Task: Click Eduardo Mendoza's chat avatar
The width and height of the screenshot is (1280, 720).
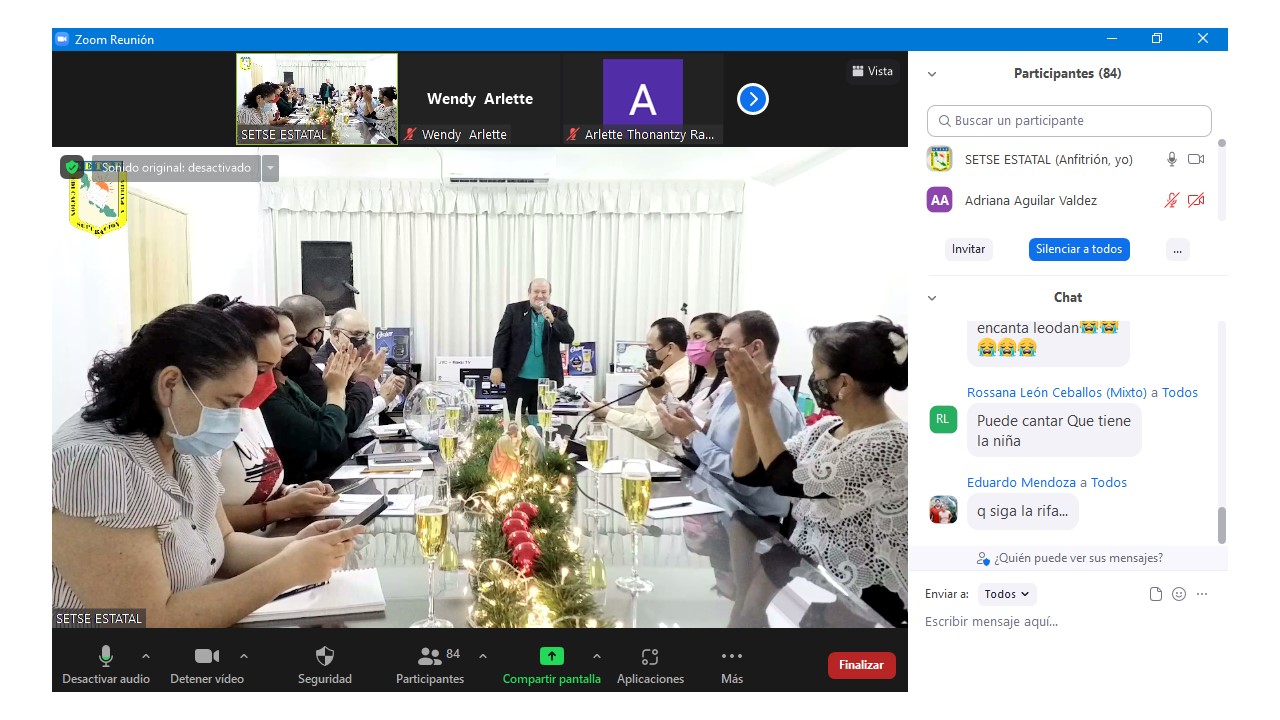Action: [943, 510]
